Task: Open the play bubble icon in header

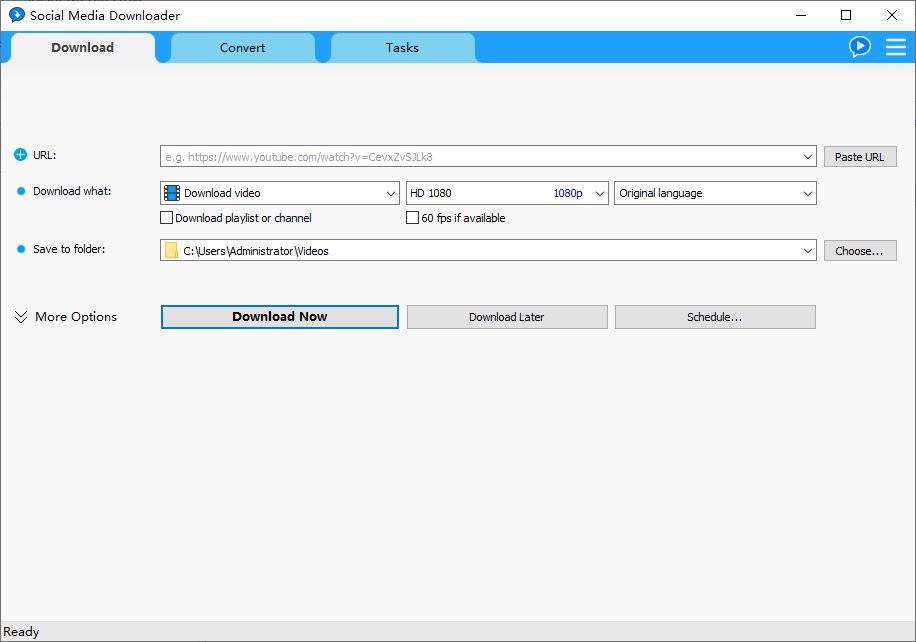Action: click(860, 47)
